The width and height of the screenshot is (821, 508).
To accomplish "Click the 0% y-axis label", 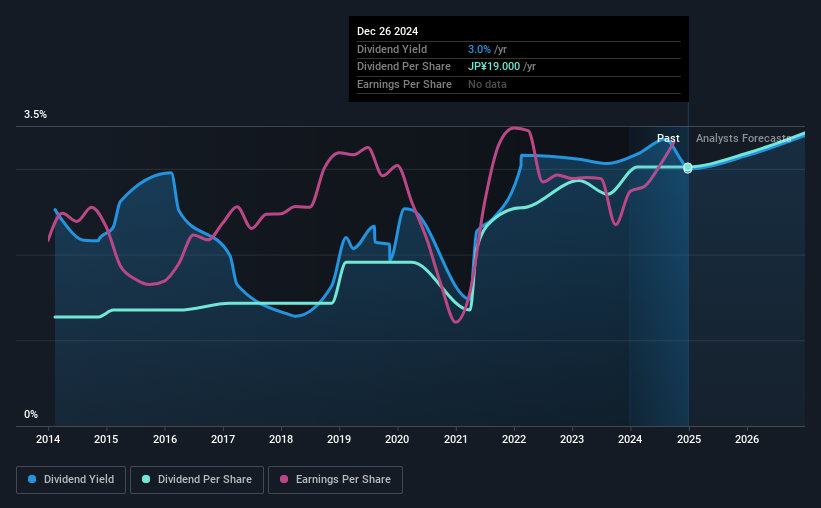I will [31, 414].
